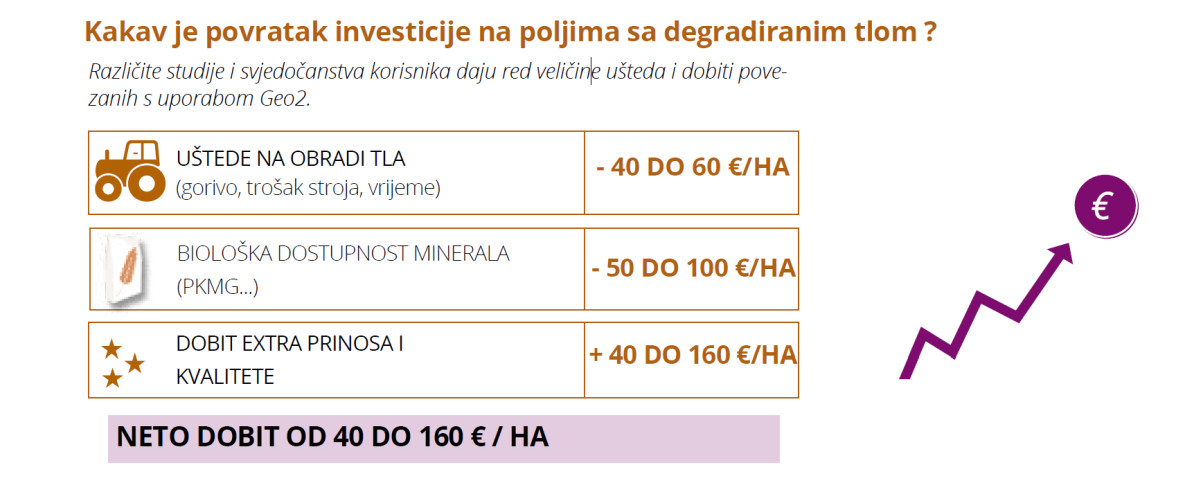Click the (PKMG...) text

coord(217,288)
